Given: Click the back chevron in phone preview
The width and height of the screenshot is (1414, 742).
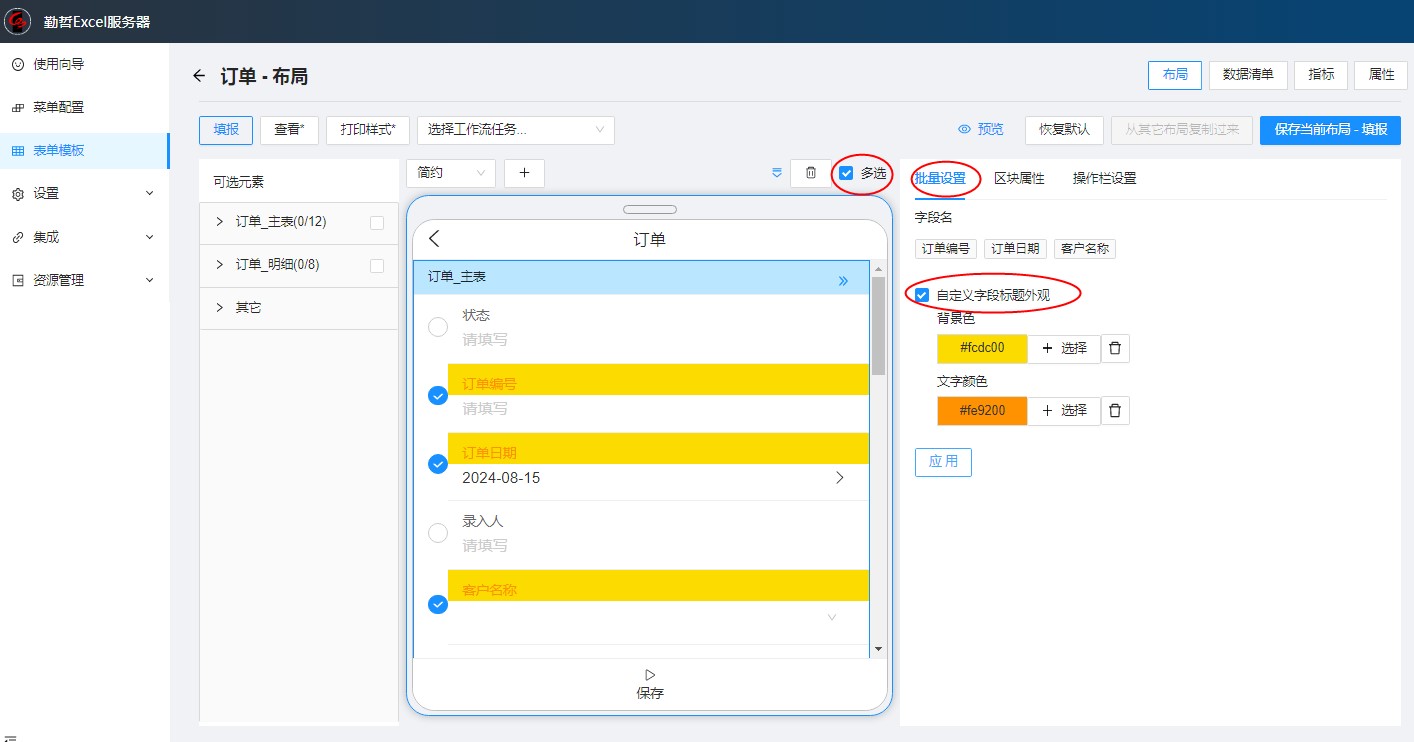Looking at the screenshot, I should (434, 239).
